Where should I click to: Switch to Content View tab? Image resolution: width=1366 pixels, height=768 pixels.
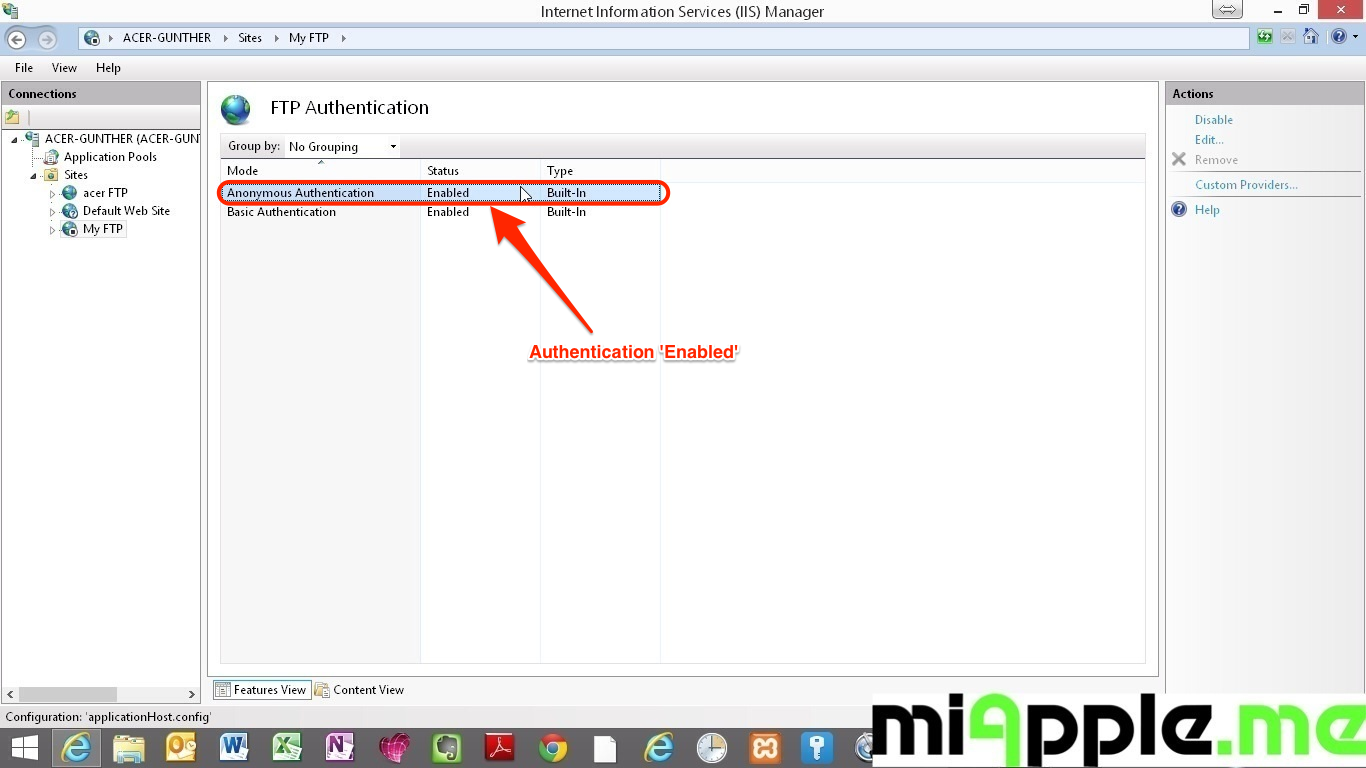[x=359, y=690]
